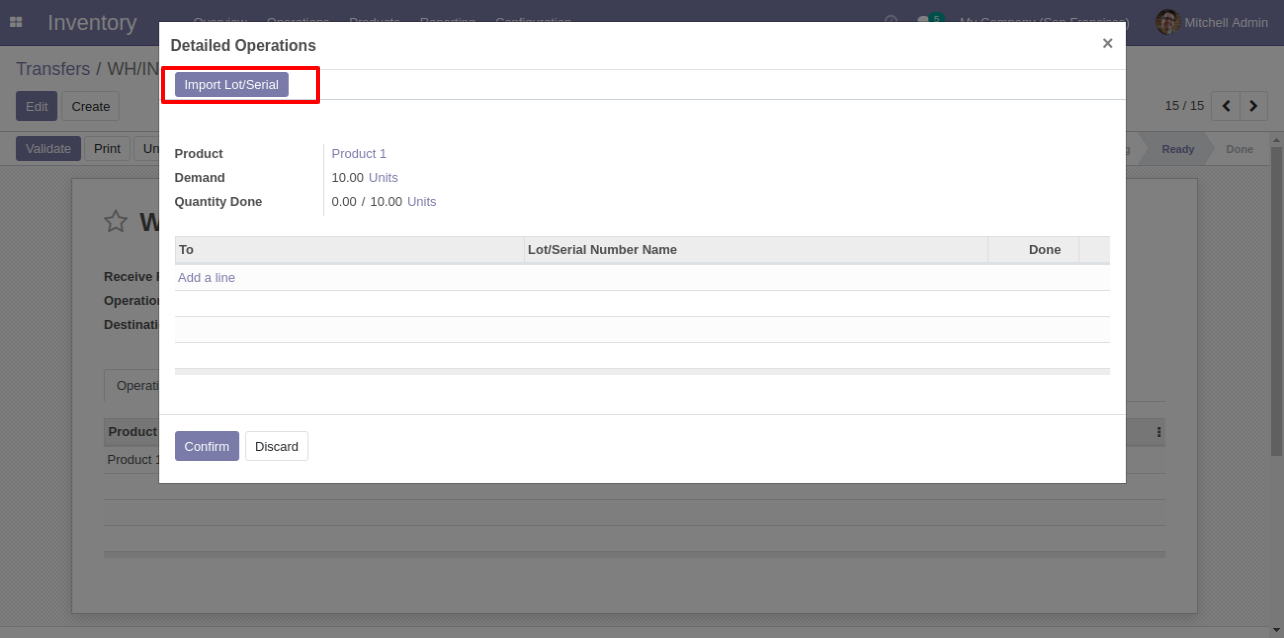Image resolution: width=1284 pixels, height=638 pixels.
Task: Open the messages conversation icon
Action: pyautogui.click(x=924, y=22)
